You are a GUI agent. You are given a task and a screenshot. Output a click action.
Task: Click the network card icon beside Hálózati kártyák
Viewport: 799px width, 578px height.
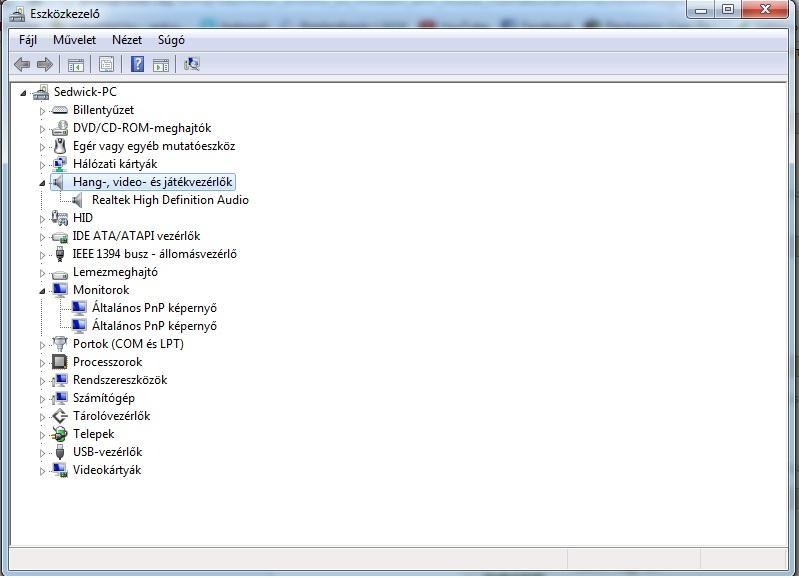[x=60, y=164]
